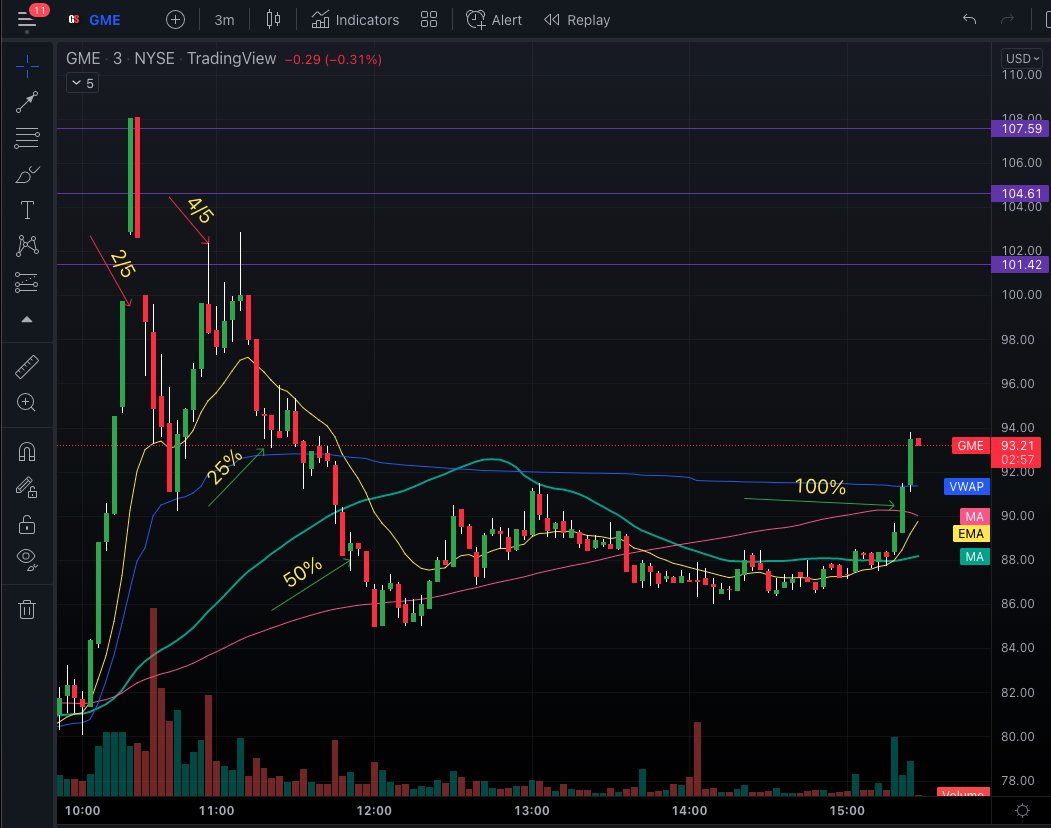Select the crosshair cursor tool
The width and height of the screenshot is (1051, 828).
coord(27,65)
